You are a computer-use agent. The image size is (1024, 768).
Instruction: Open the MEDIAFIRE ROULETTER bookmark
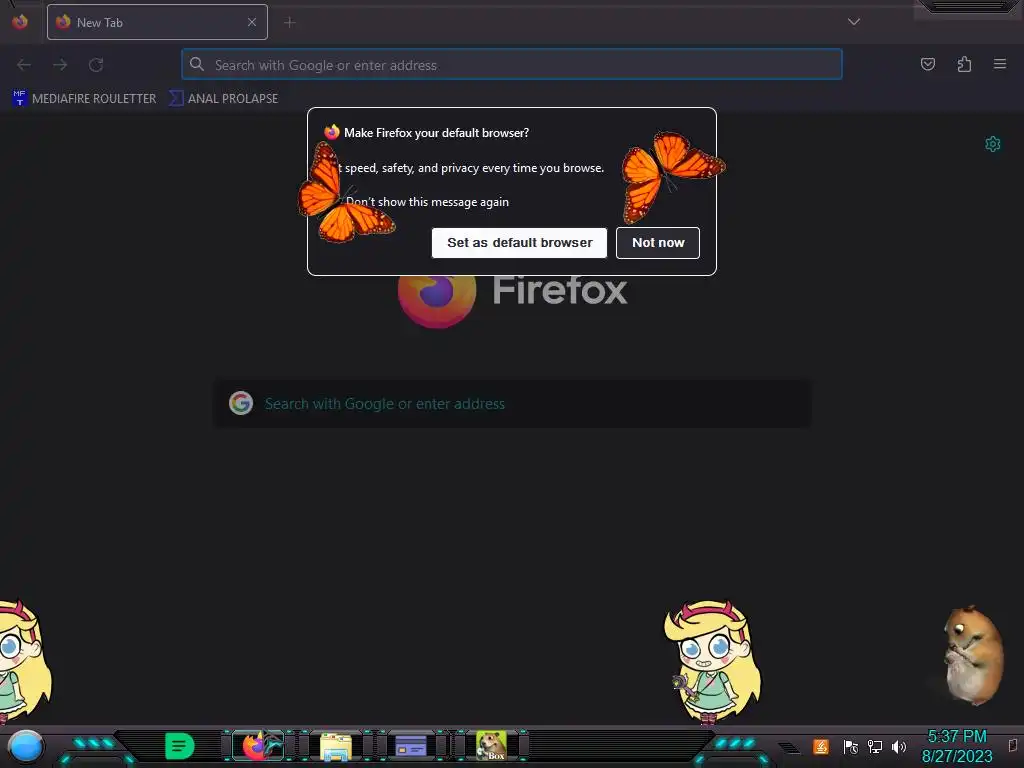84,99
